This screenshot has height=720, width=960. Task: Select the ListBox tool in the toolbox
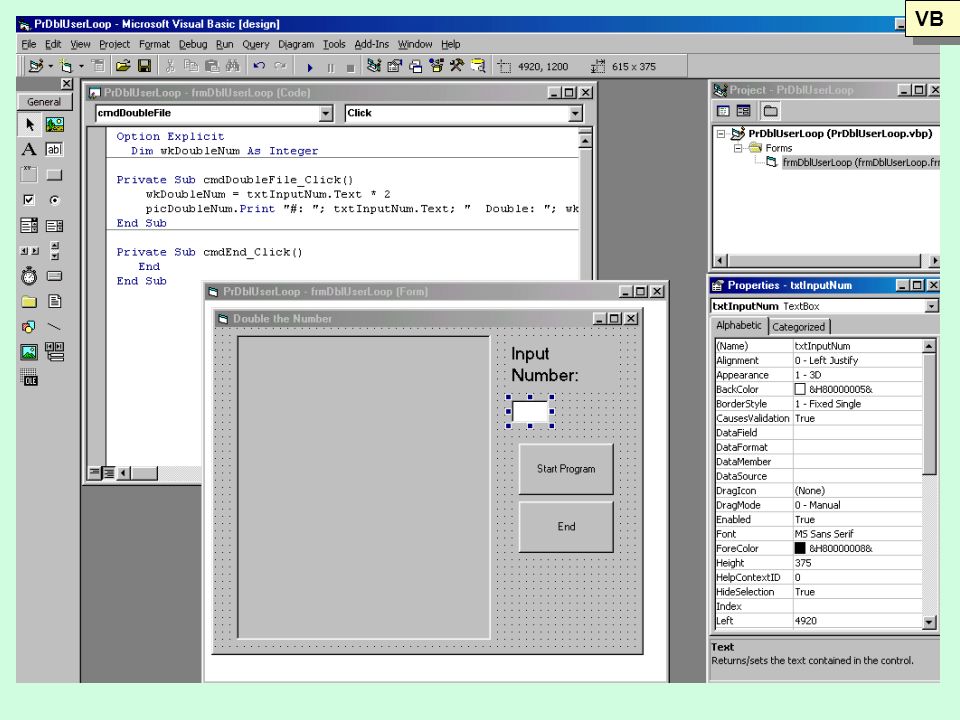click(x=54, y=225)
